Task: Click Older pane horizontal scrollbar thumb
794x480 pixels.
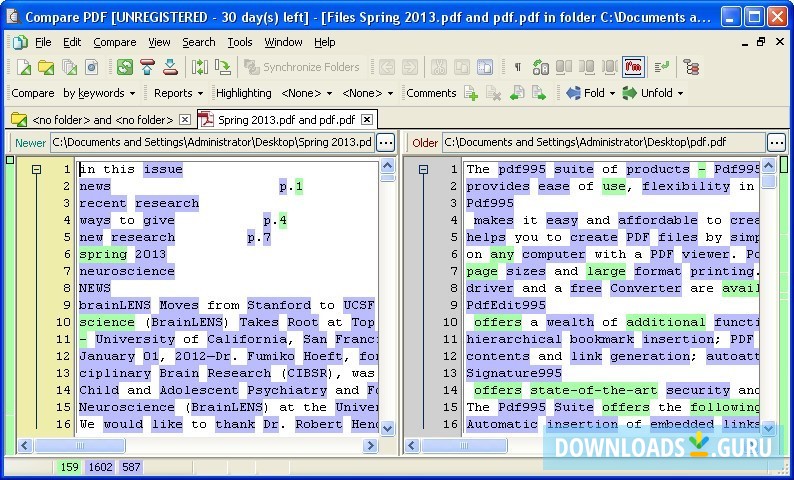Action: [464, 446]
